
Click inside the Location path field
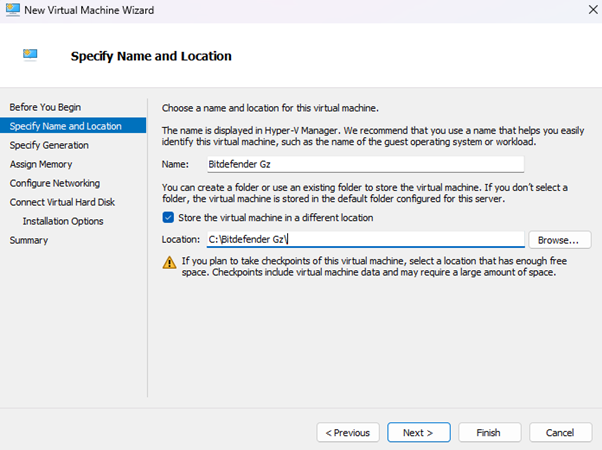pyautogui.click(x=364, y=240)
